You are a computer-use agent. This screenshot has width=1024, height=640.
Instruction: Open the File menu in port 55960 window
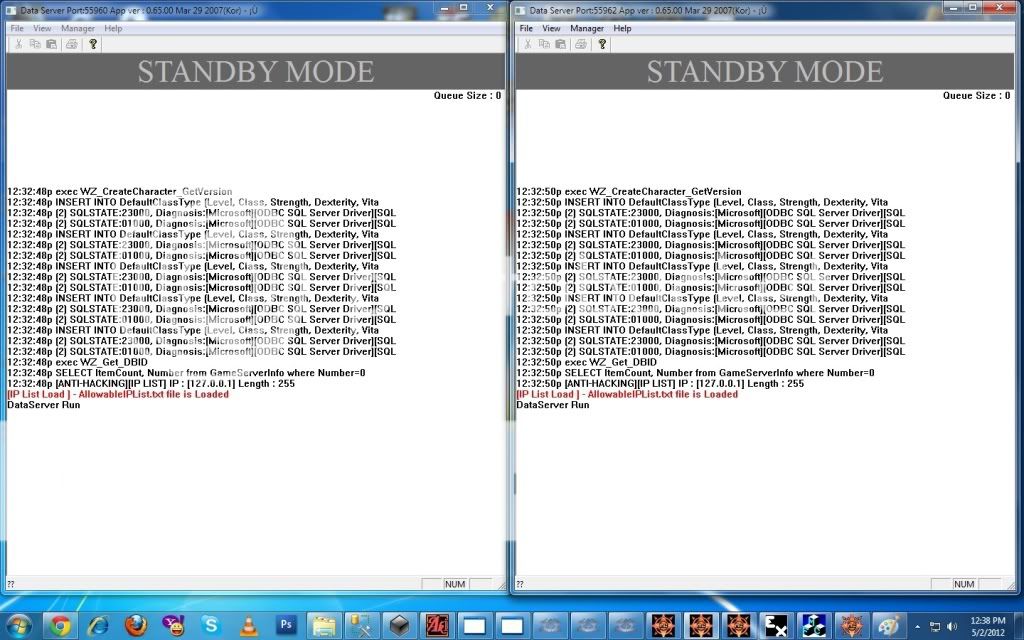click(17, 29)
